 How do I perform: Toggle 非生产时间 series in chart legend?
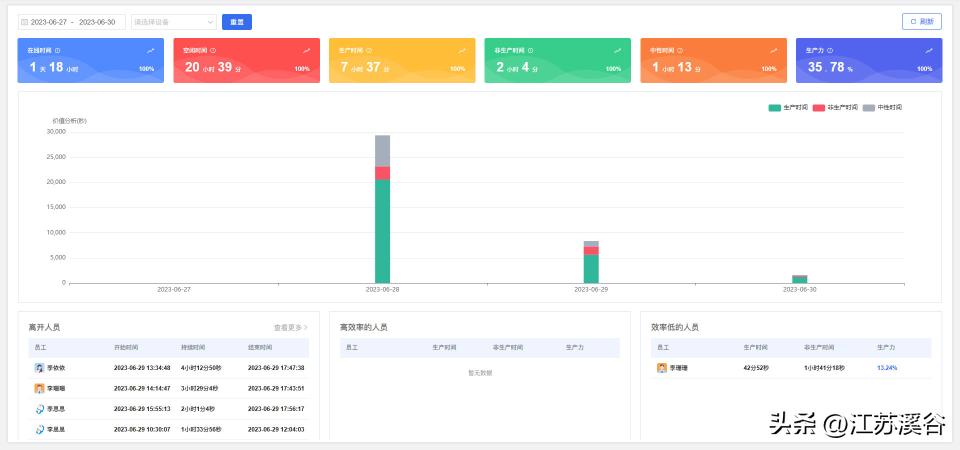834,107
